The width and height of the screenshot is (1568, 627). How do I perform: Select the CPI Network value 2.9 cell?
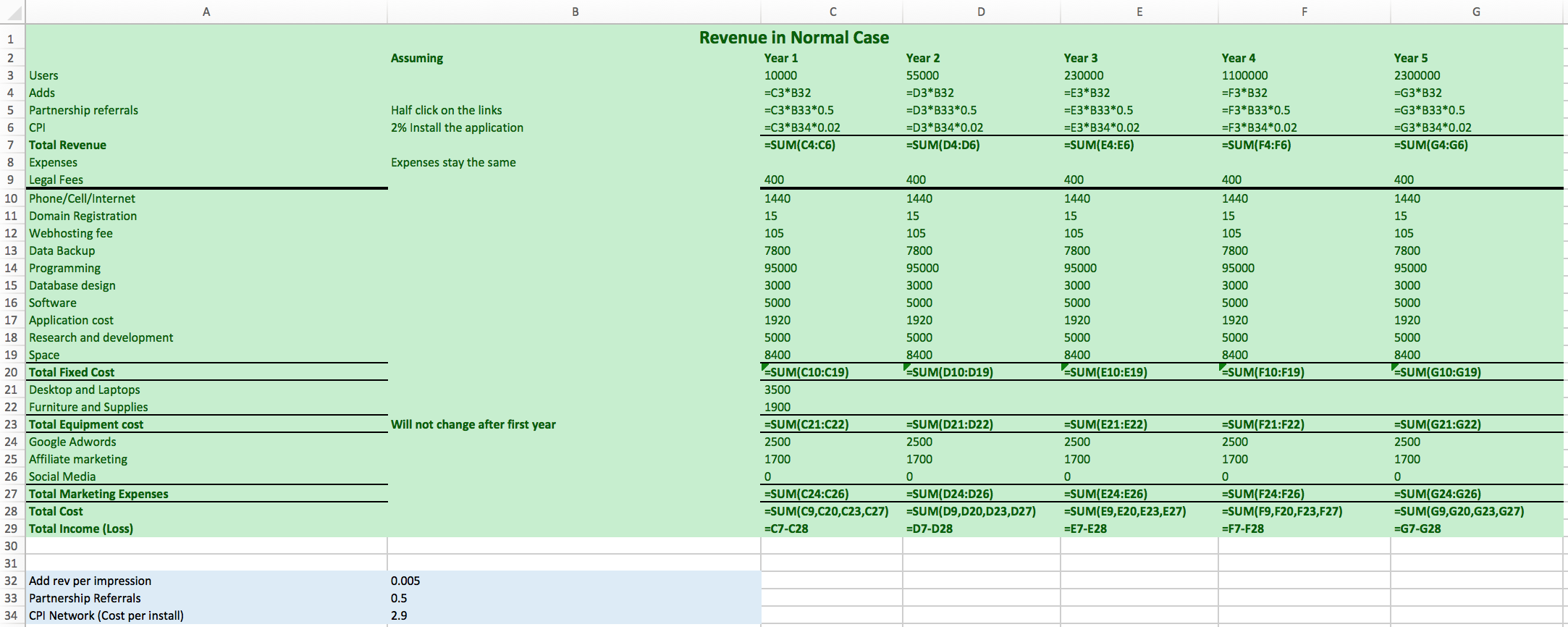click(x=399, y=615)
